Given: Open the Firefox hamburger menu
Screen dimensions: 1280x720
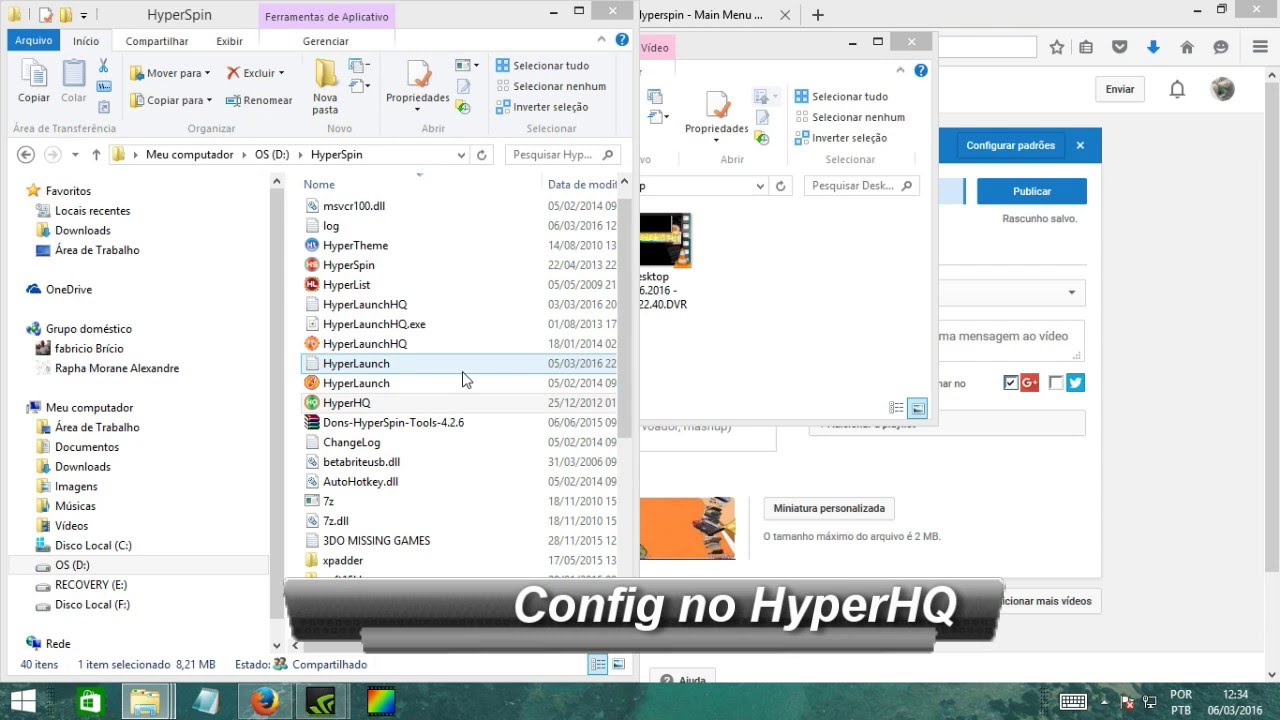Looking at the screenshot, I should point(1260,47).
